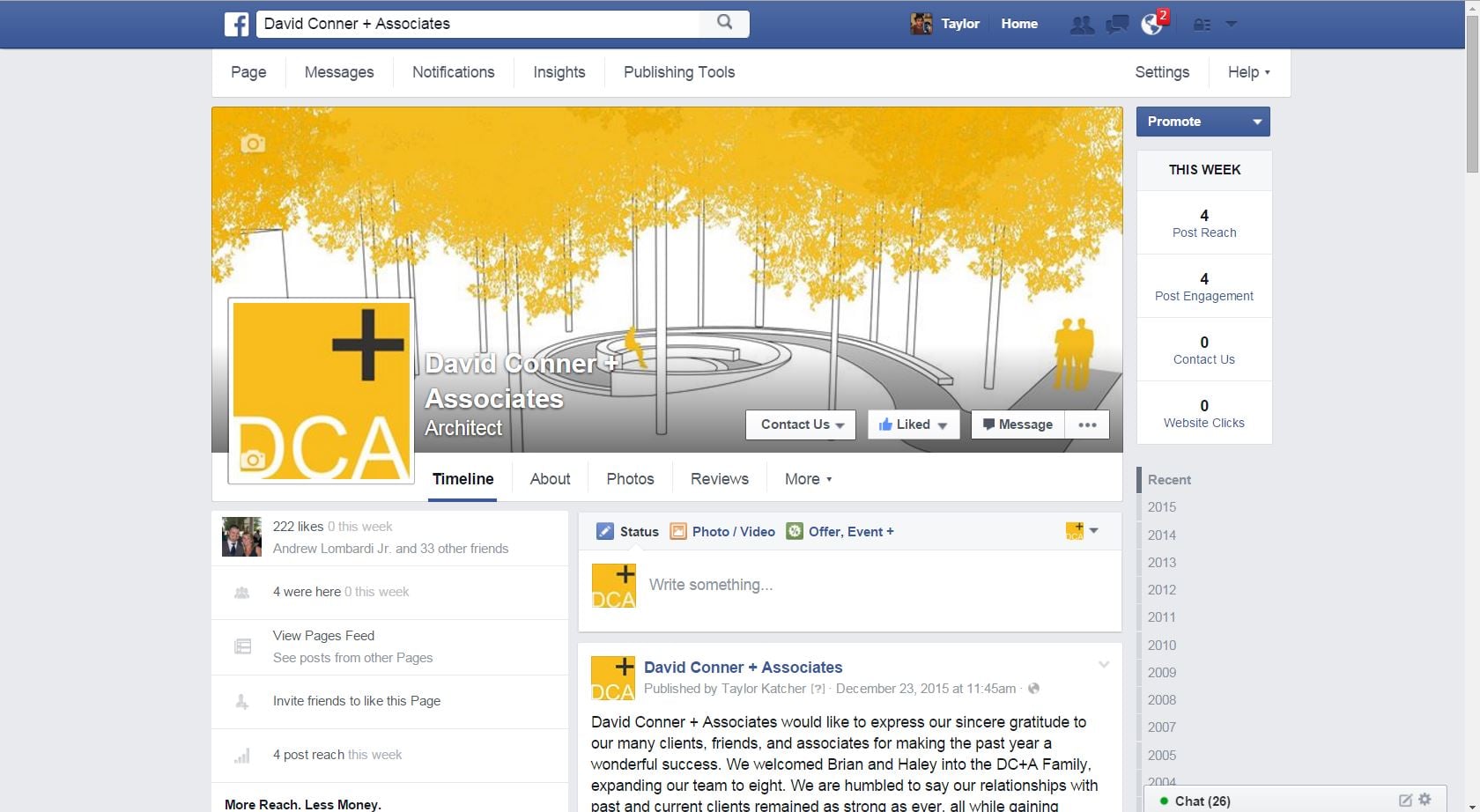Open post-as identity selector in composer
Viewport: 1480px width, 812px height.
1082,531
